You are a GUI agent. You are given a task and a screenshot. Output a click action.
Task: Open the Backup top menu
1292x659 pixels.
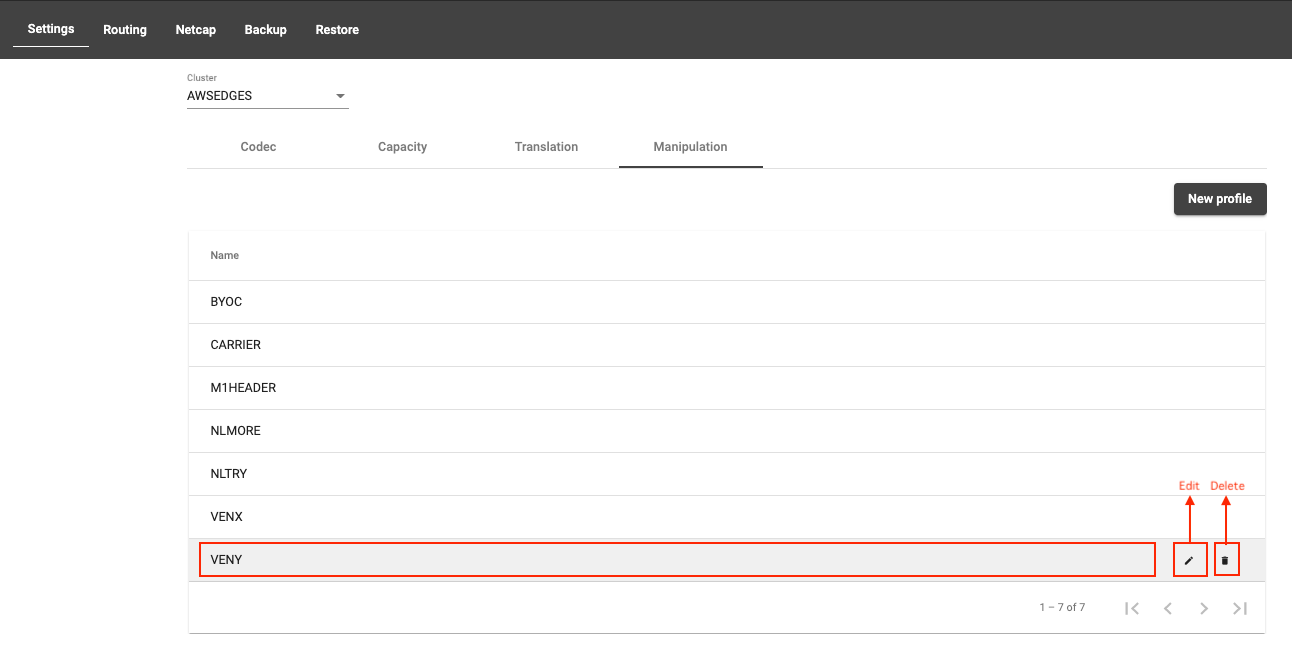[266, 29]
